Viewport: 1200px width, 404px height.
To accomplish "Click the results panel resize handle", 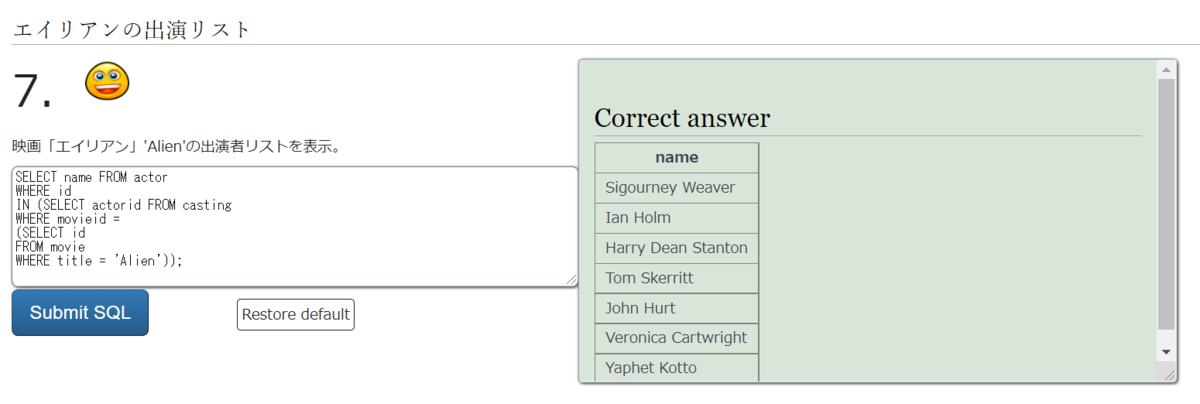I will point(1165,373).
